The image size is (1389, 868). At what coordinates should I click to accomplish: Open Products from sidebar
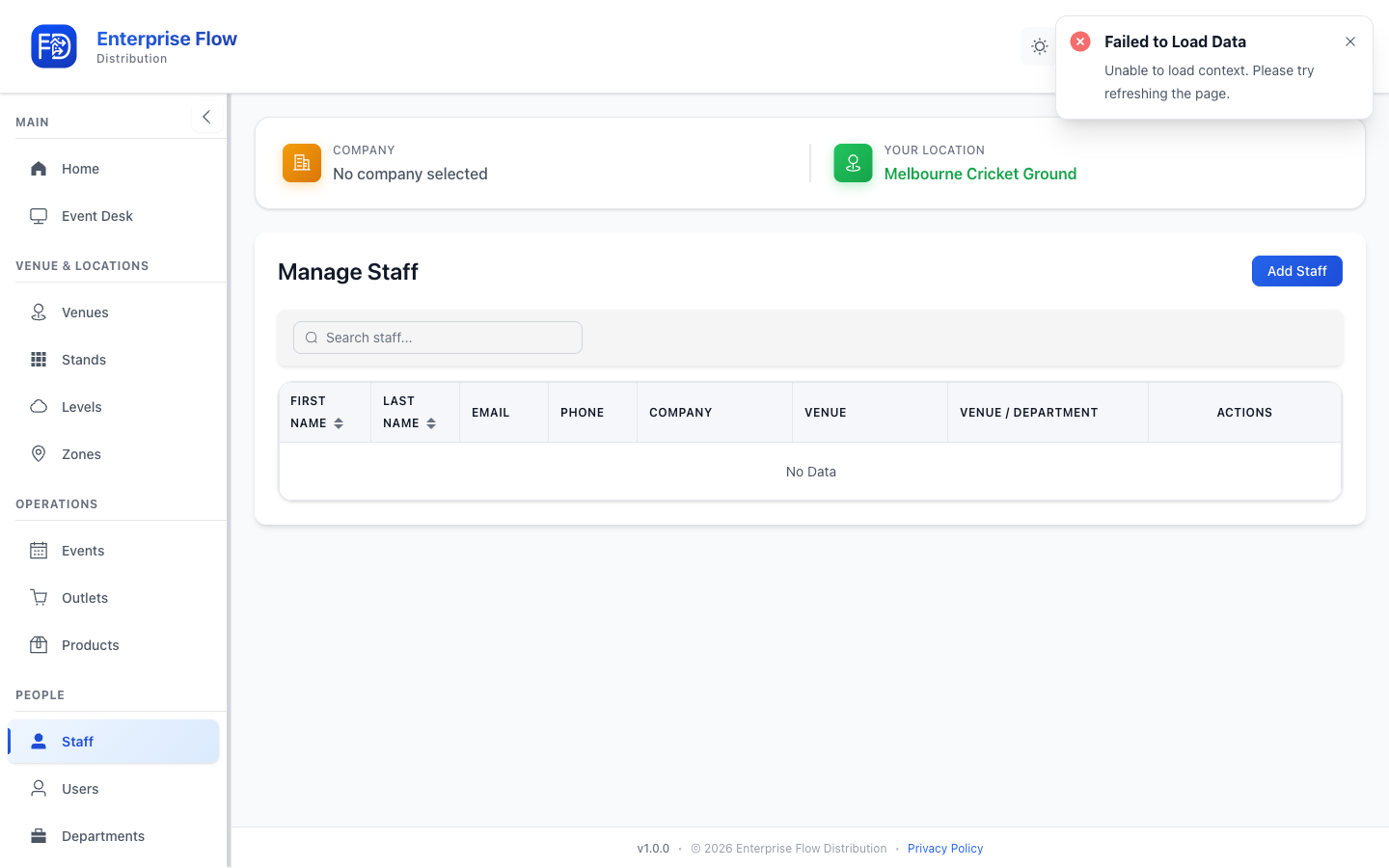114,645
